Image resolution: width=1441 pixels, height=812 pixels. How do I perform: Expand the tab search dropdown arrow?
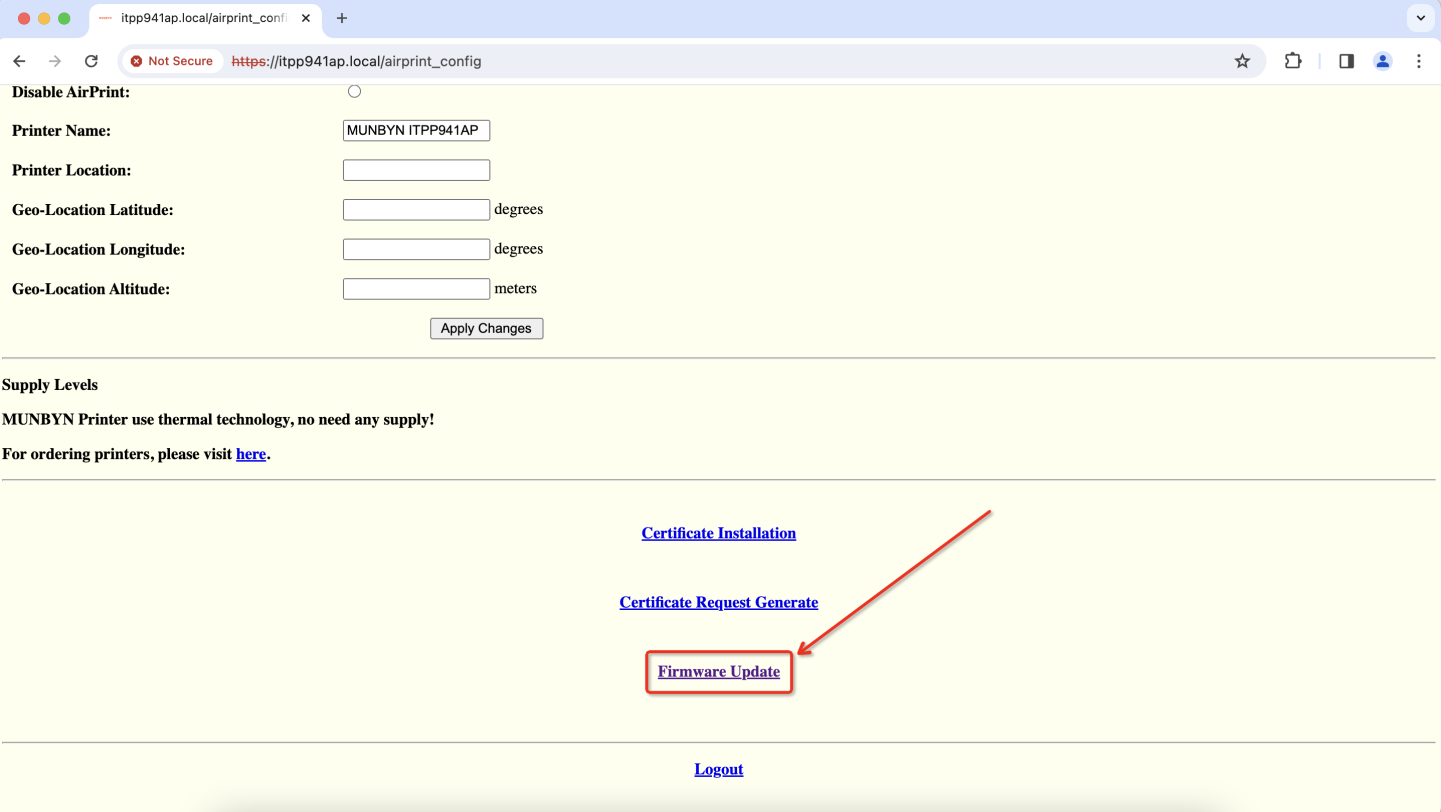(1420, 18)
